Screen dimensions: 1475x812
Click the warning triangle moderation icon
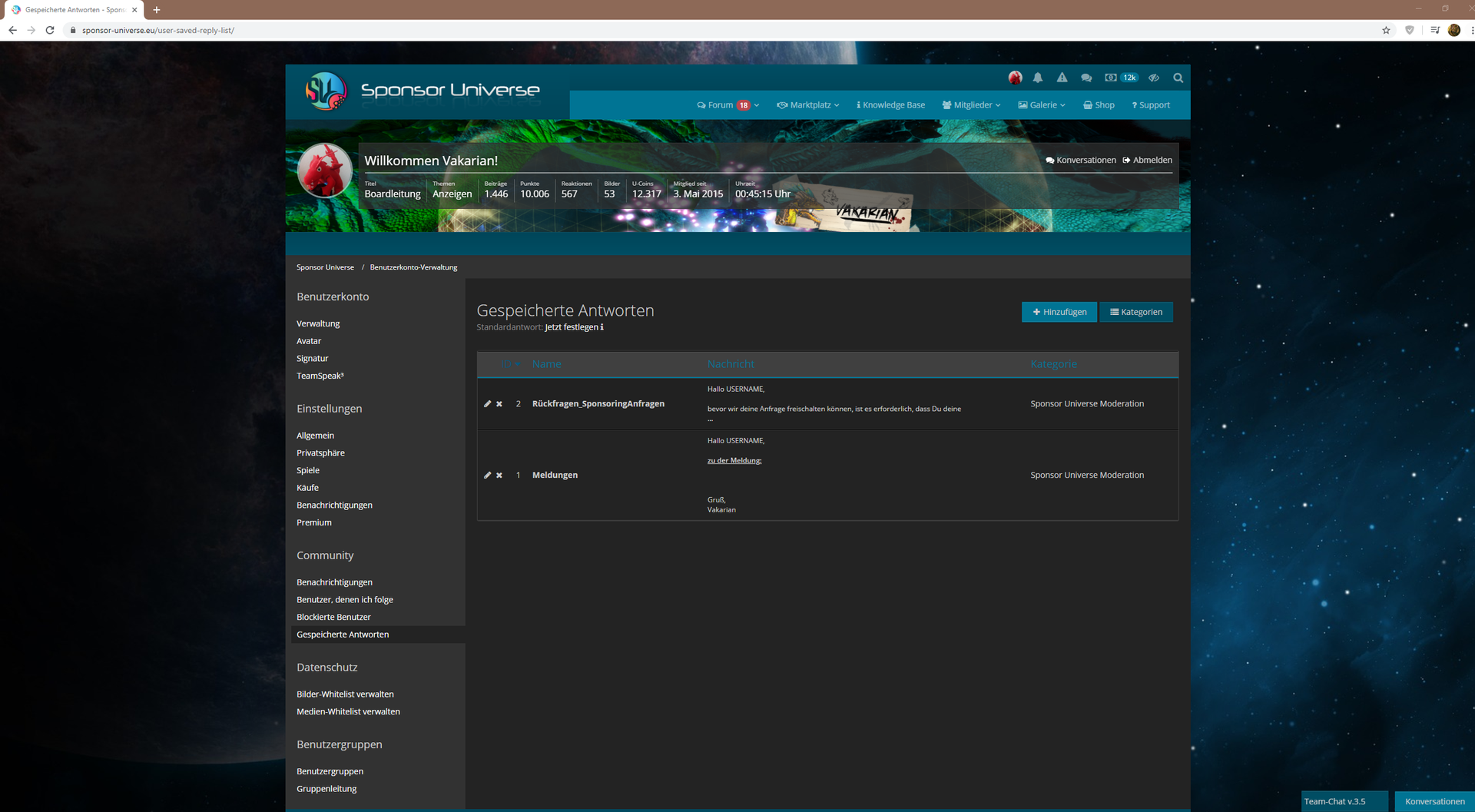1062,78
